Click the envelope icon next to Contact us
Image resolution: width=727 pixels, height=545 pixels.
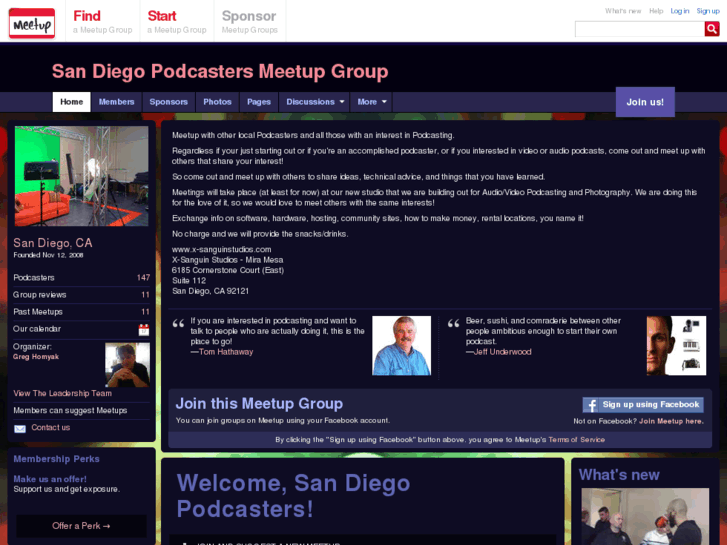pos(20,429)
